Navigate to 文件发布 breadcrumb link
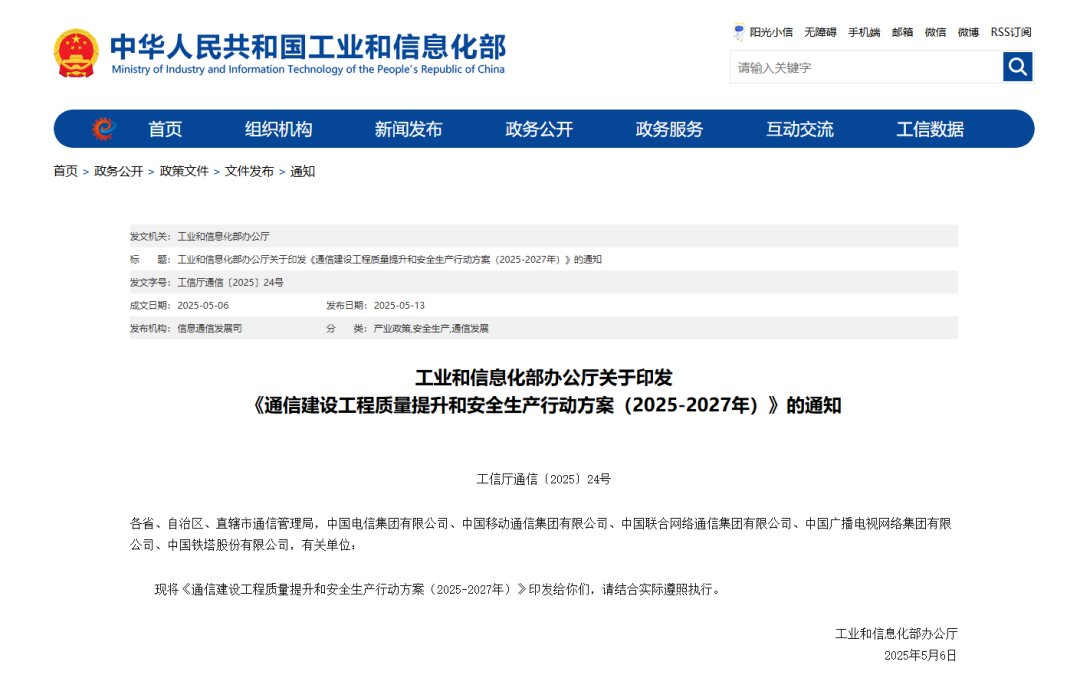 [x=249, y=171]
